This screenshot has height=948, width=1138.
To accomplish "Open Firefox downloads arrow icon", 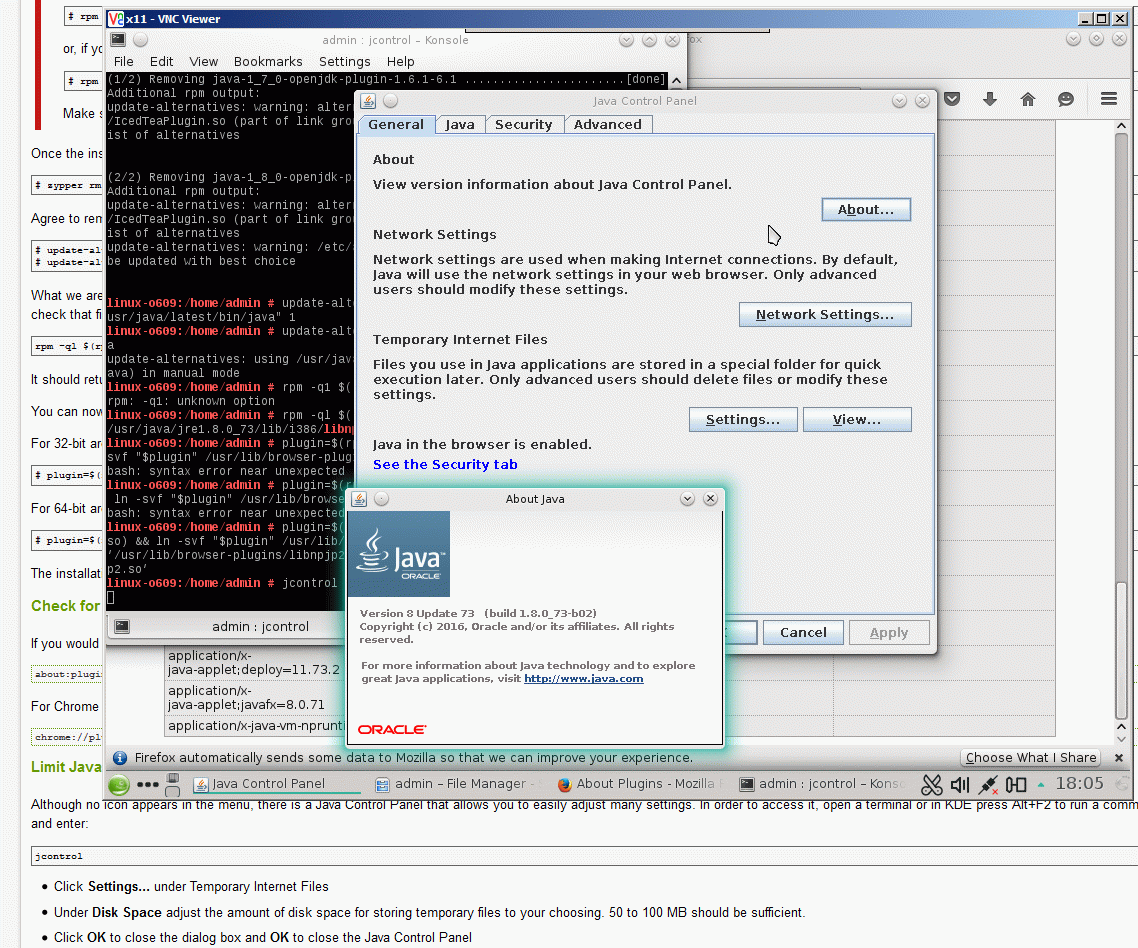I will pos(990,99).
